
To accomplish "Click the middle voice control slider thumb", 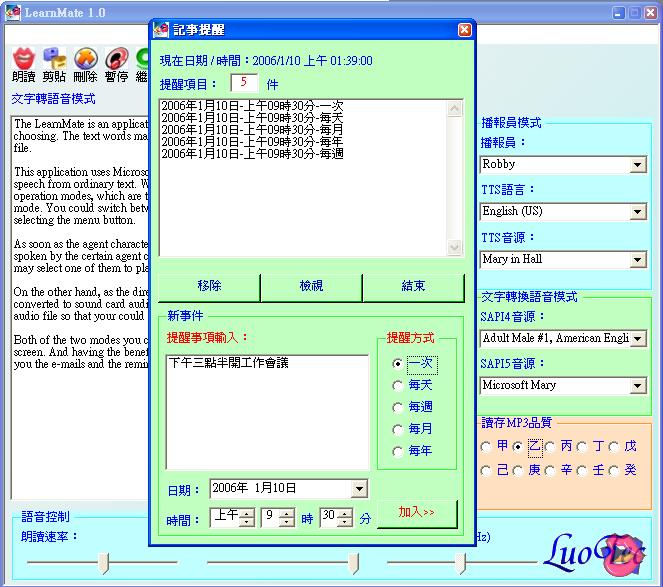I will pyautogui.click(x=353, y=563).
